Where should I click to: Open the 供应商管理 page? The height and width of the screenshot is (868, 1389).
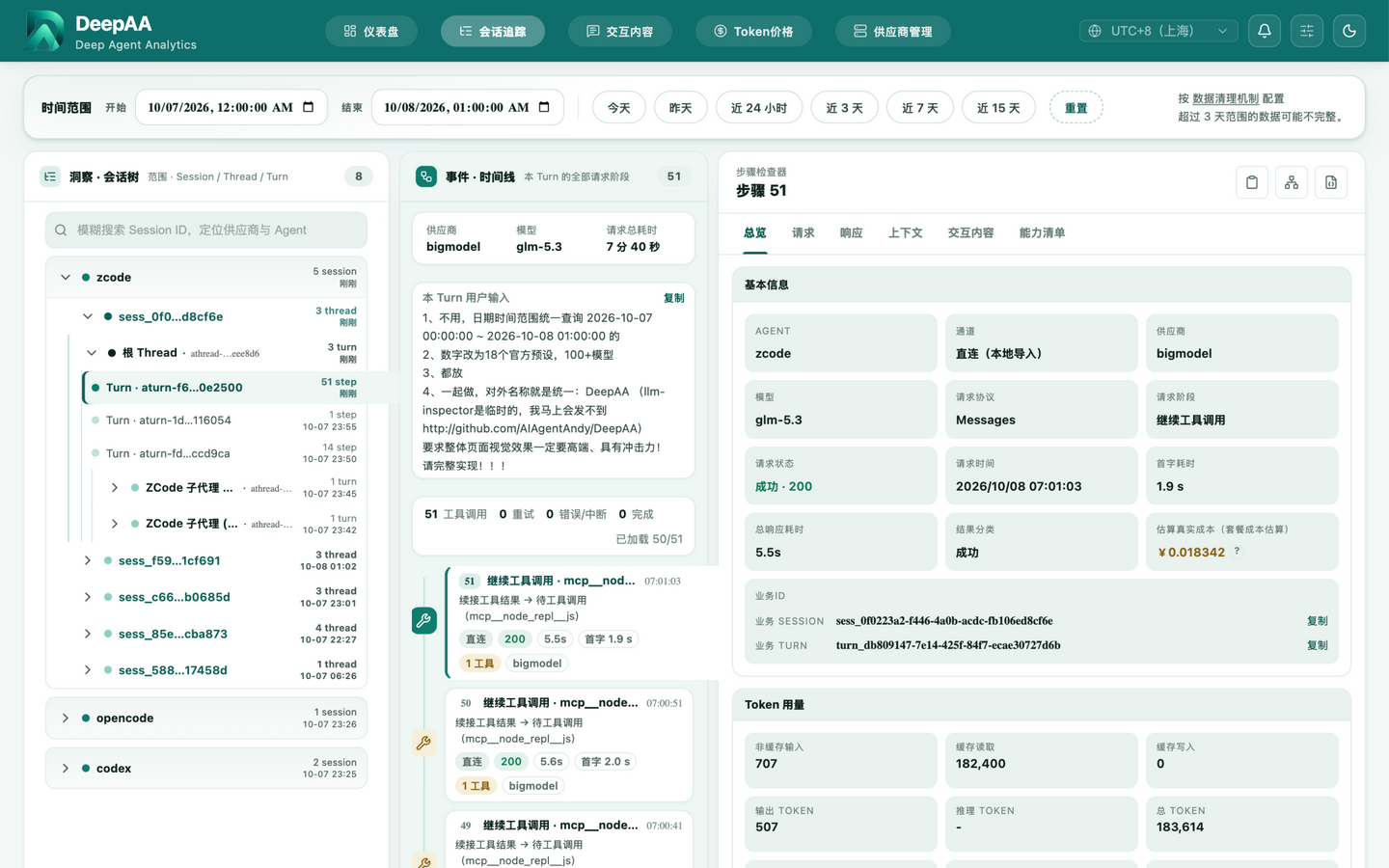tap(893, 31)
